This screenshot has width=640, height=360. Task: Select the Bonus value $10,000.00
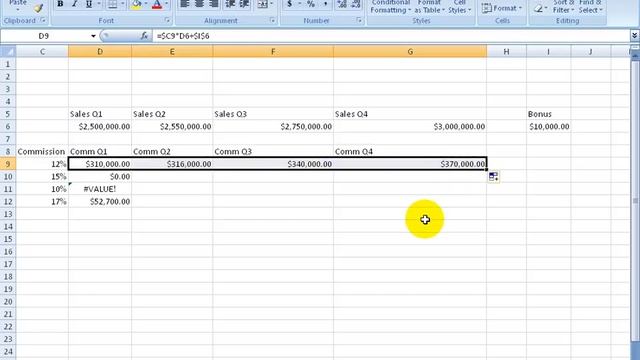(549, 127)
